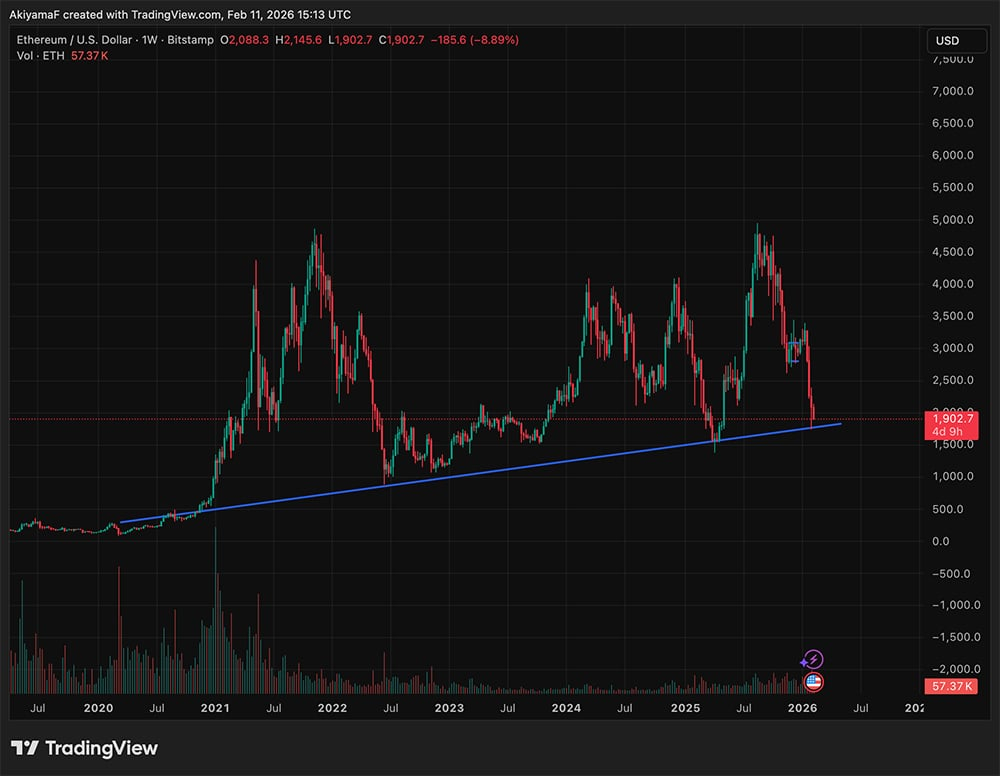Click the 4,000.0 price axis label
This screenshot has width=1000, height=776.
(x=952, y=284)
